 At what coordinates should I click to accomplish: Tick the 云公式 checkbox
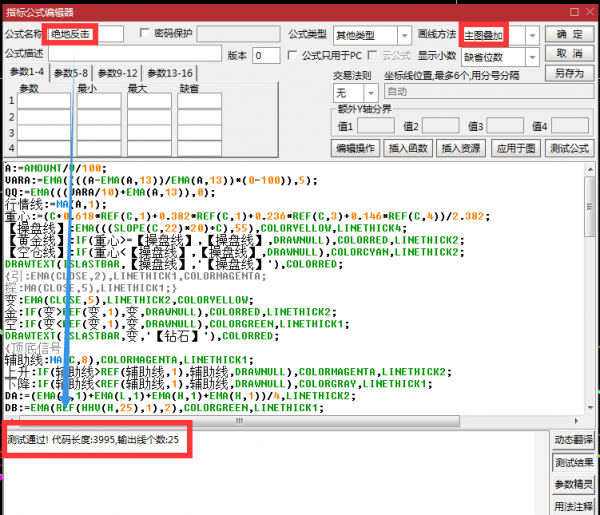tap(373, 55)
